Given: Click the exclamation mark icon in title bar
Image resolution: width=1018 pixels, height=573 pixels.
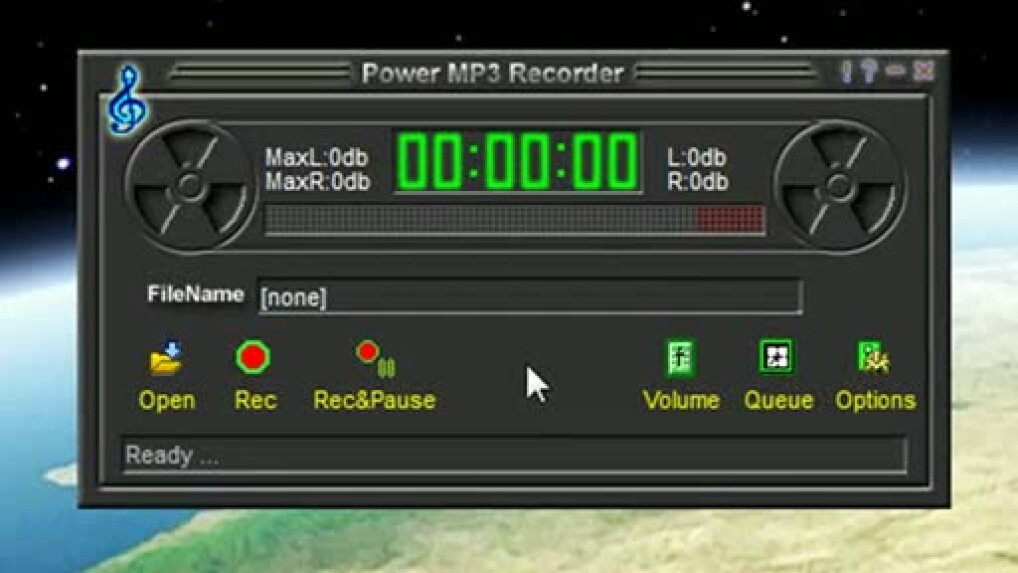Looking at the screenshot, I should click(x=847, y=72).
